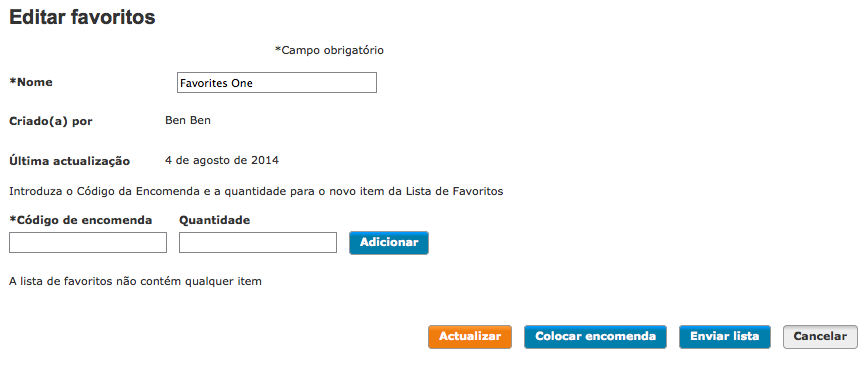Click the *Código de encomenda label
Viewport: 866px width, 369px height.
tap(81, 220)
